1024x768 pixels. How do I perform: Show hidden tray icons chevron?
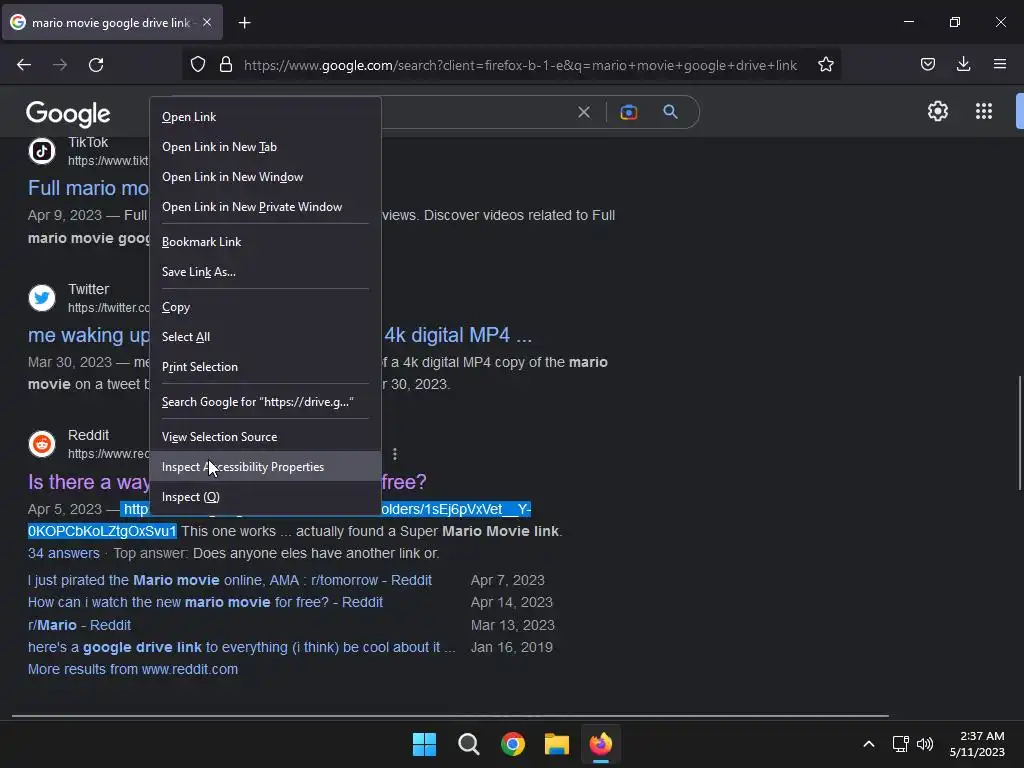click(x=869, y=744)
